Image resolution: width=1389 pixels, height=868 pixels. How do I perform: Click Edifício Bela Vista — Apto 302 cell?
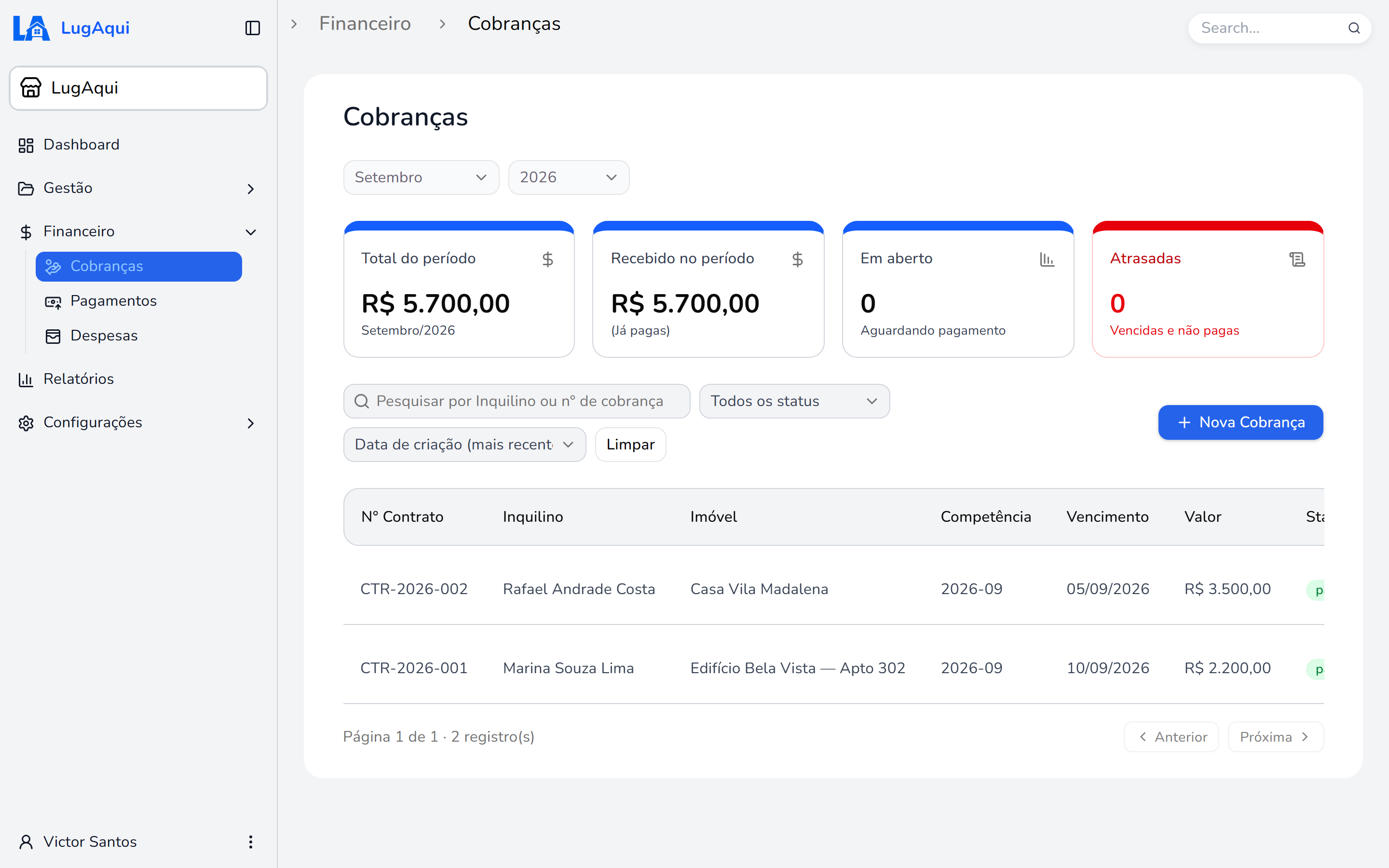(x=797, y=668)
